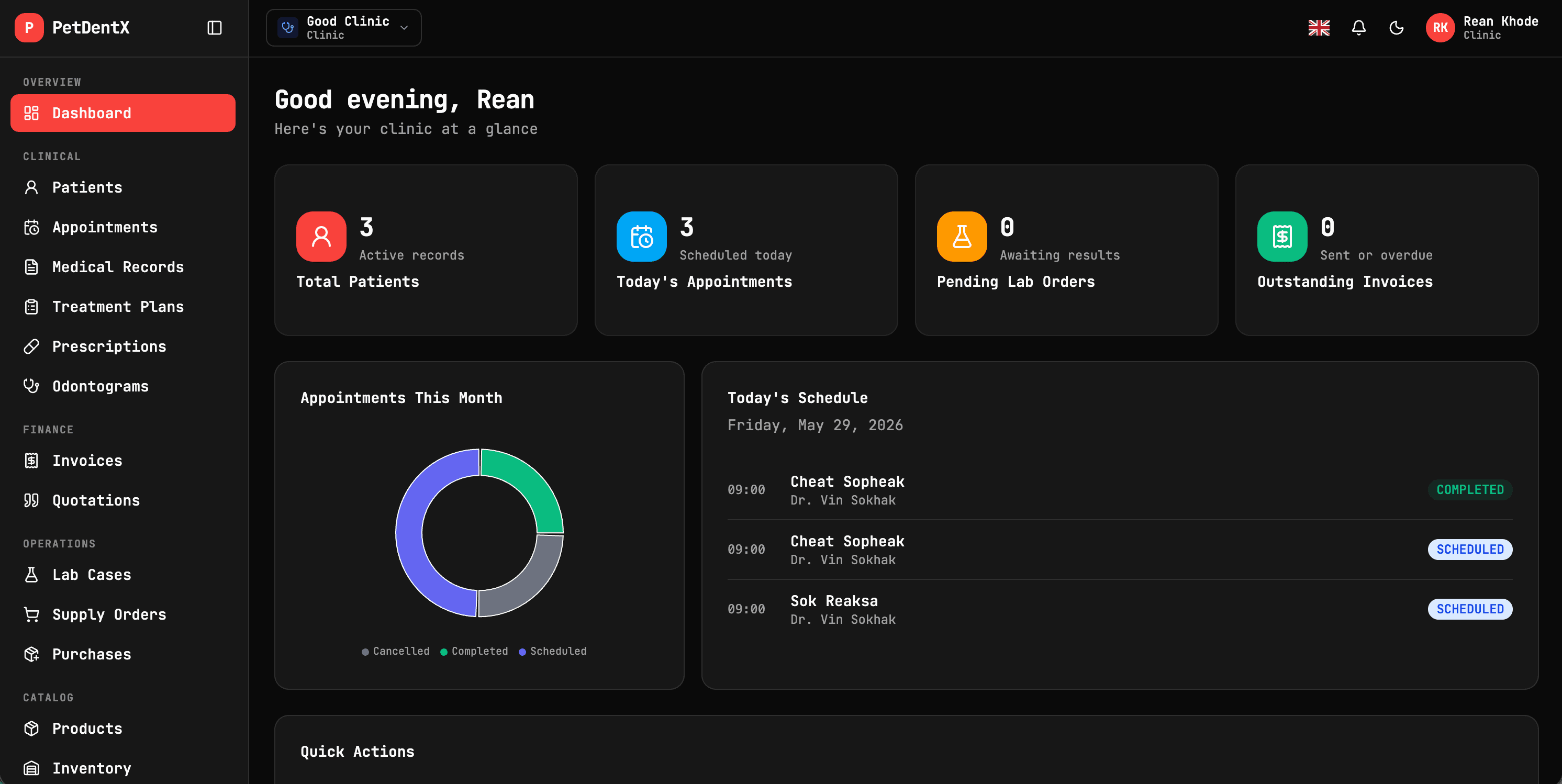Viewport: 1562px width, 784px height.
Task: Click the orange Pending Lab Orders flask icon
Action: tap(962, 237)
